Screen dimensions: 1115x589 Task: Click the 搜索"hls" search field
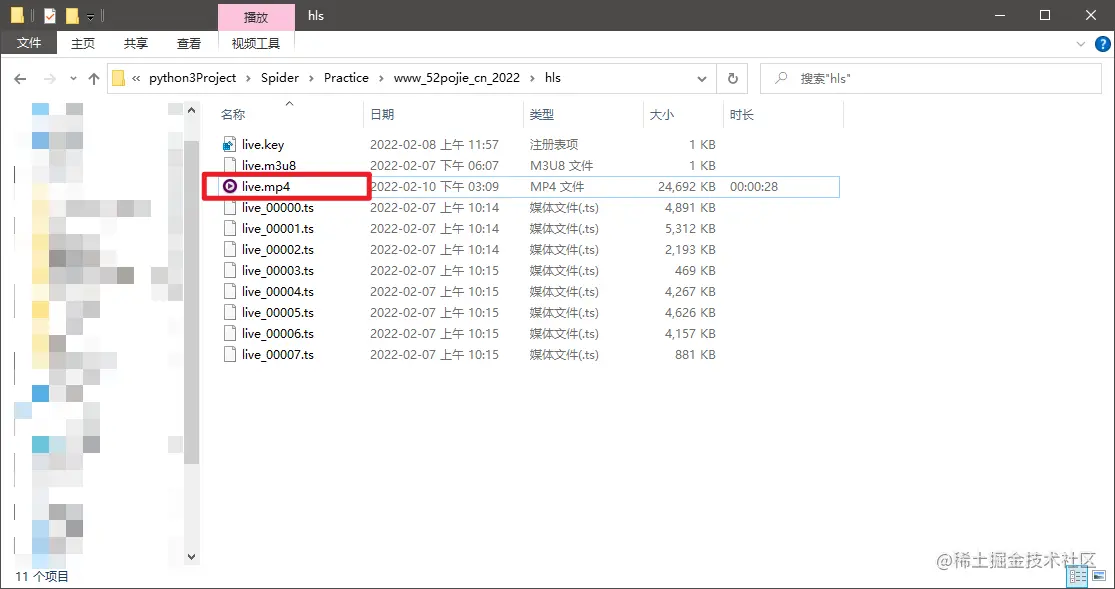[930, 78]
